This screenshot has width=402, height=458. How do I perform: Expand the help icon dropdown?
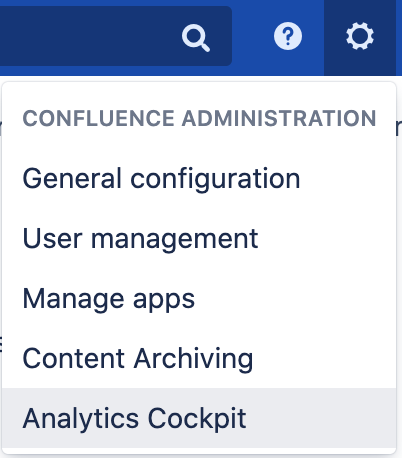288,36
